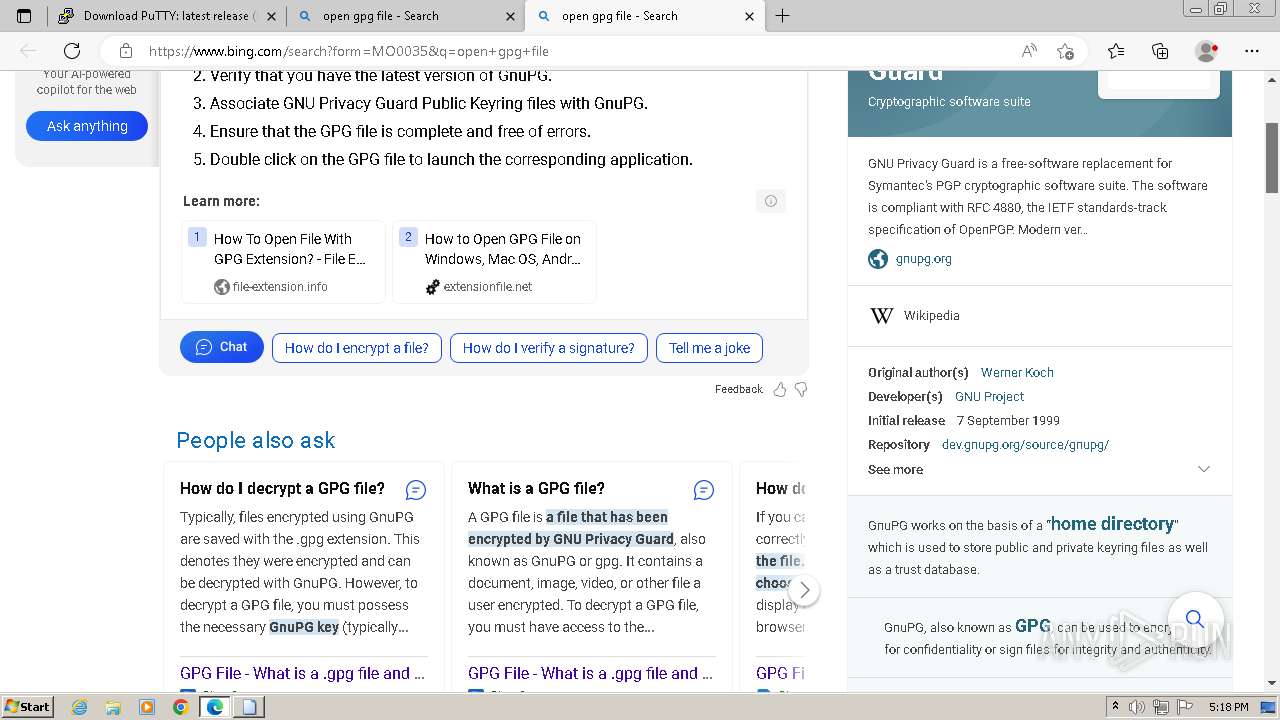Image resolution: width=1280 pixels, height=720 pixels.
Task: Open File Explorer from taskbar
Action: tap(113, 707)
